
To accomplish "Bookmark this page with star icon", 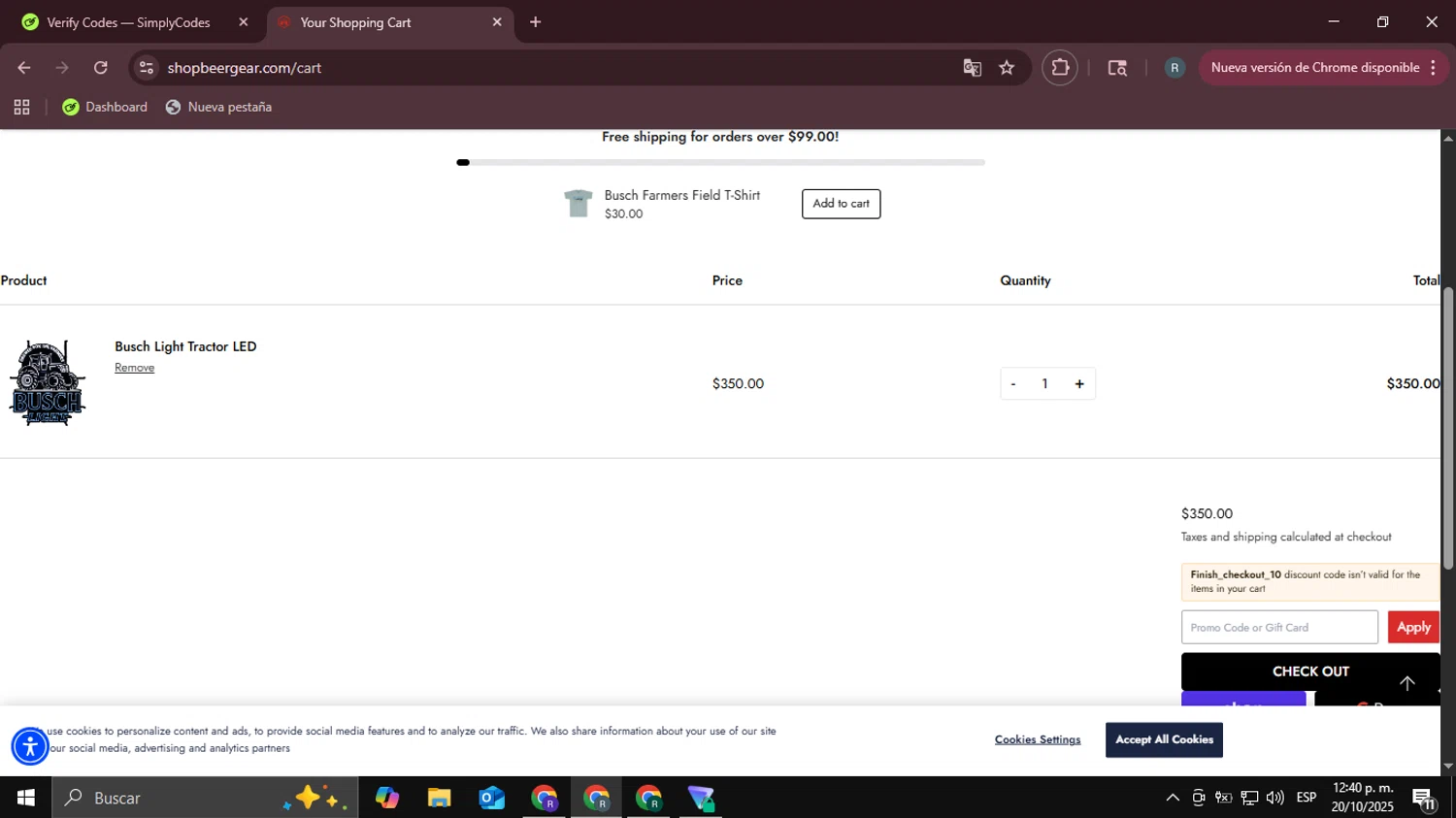I will tap(1007, 68).
